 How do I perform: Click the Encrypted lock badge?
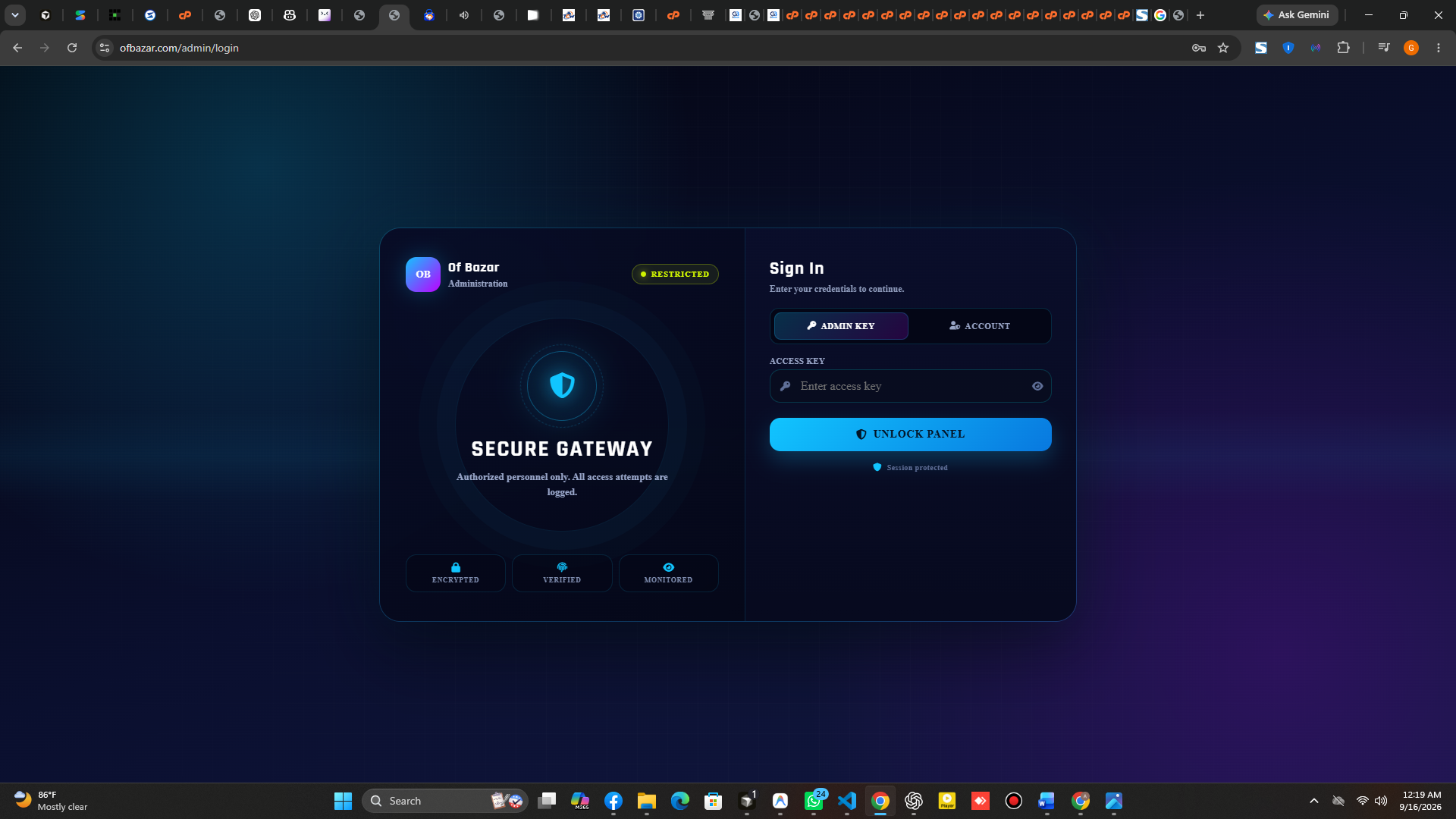(x=455, y=573)
